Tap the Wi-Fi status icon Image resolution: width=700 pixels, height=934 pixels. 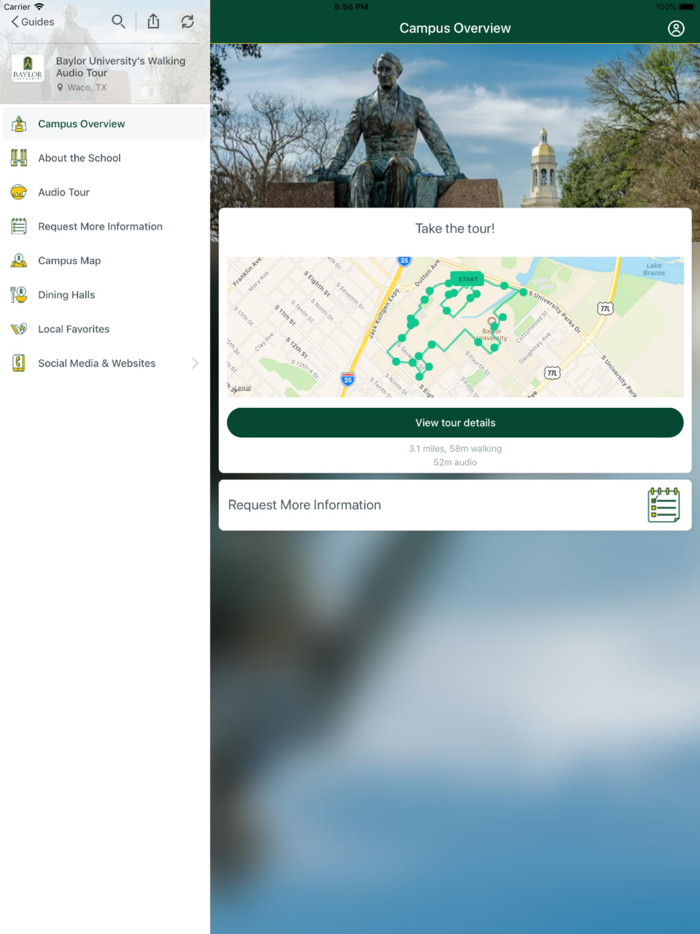click(39, 7)
